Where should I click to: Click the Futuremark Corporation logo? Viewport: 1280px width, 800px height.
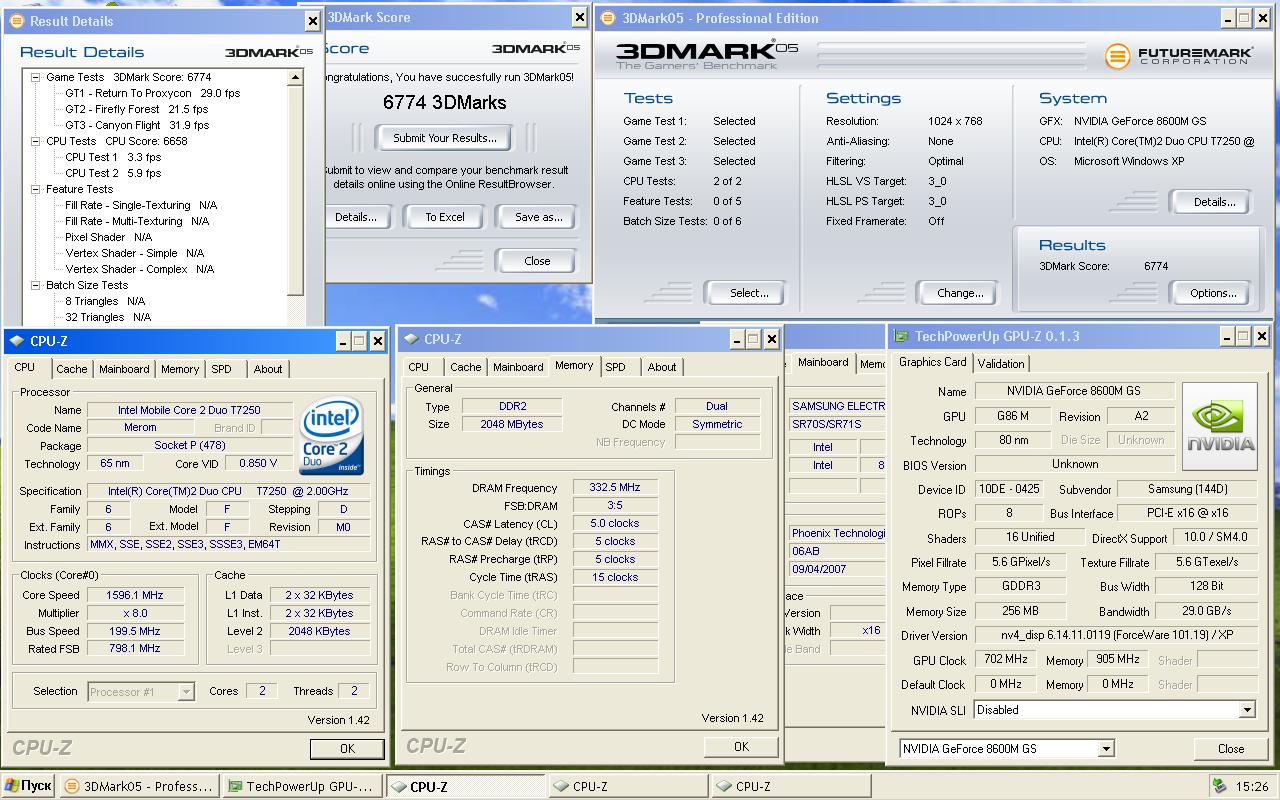(1178, 56)
